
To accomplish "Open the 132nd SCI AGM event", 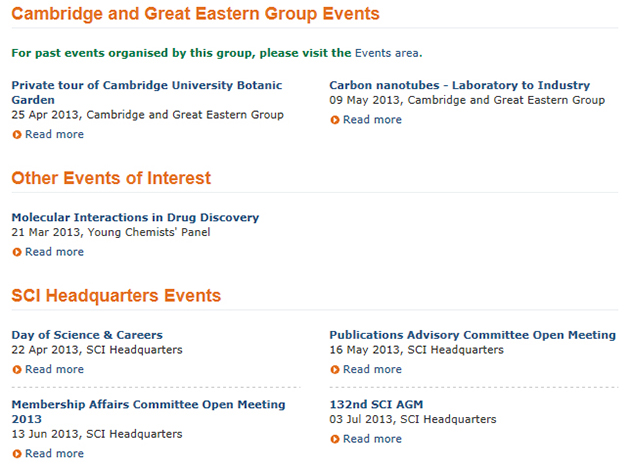I will (376, 405).
